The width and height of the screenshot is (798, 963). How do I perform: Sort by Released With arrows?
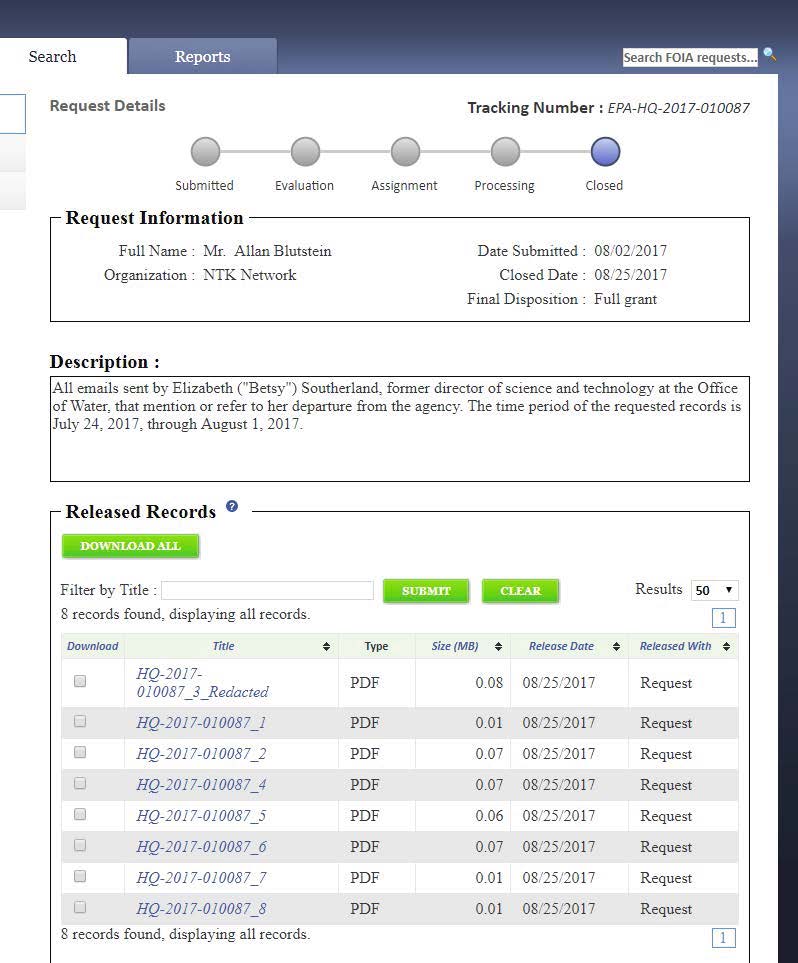(x=726, y=646)
